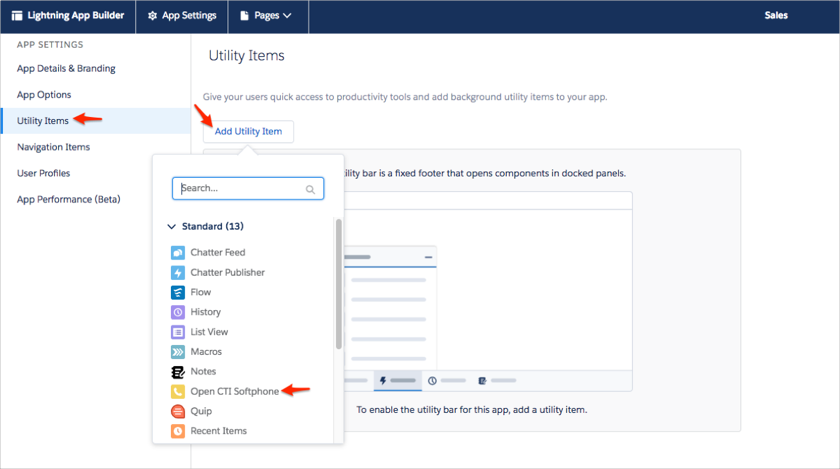
Task: Select the Quip icon
Action: (x=178, y=411)
